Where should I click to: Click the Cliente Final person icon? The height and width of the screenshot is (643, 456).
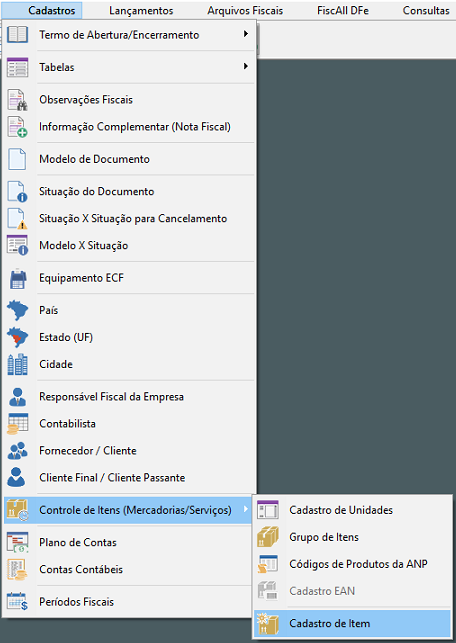tap(17, 477)
